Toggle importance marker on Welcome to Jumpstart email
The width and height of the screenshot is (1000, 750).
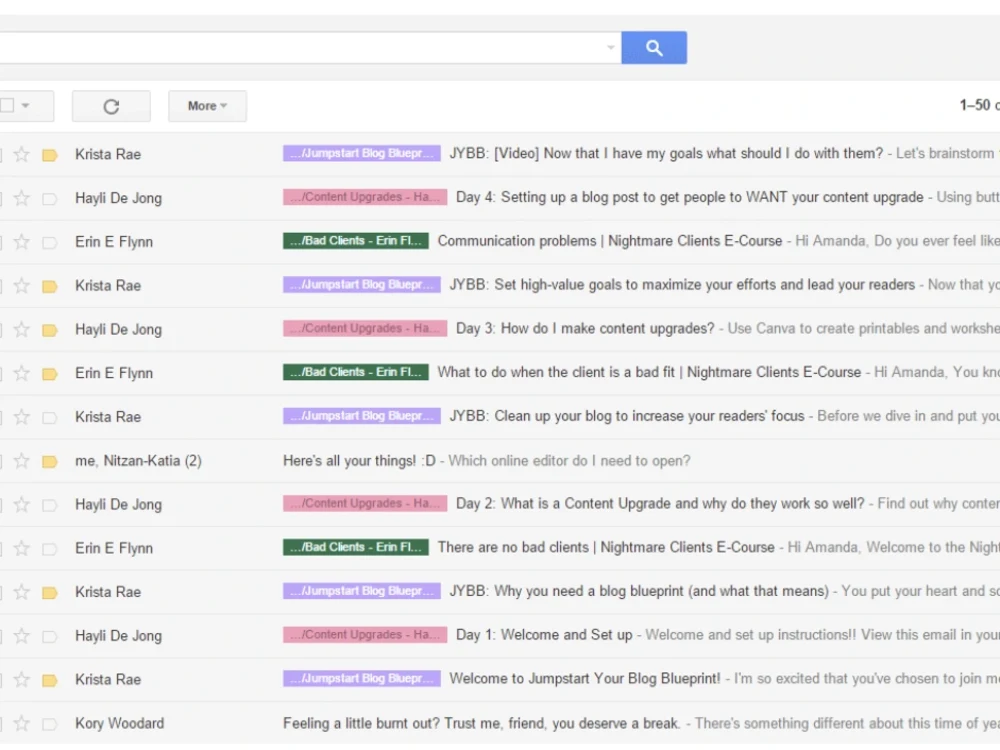coord(50,680)
